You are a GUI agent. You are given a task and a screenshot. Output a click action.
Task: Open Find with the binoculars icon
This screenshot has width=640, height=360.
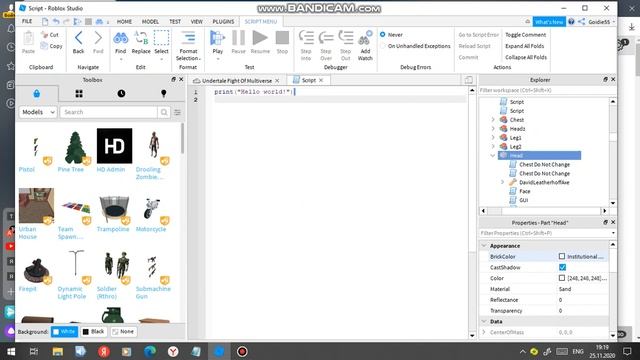click(x=120, y=38)
